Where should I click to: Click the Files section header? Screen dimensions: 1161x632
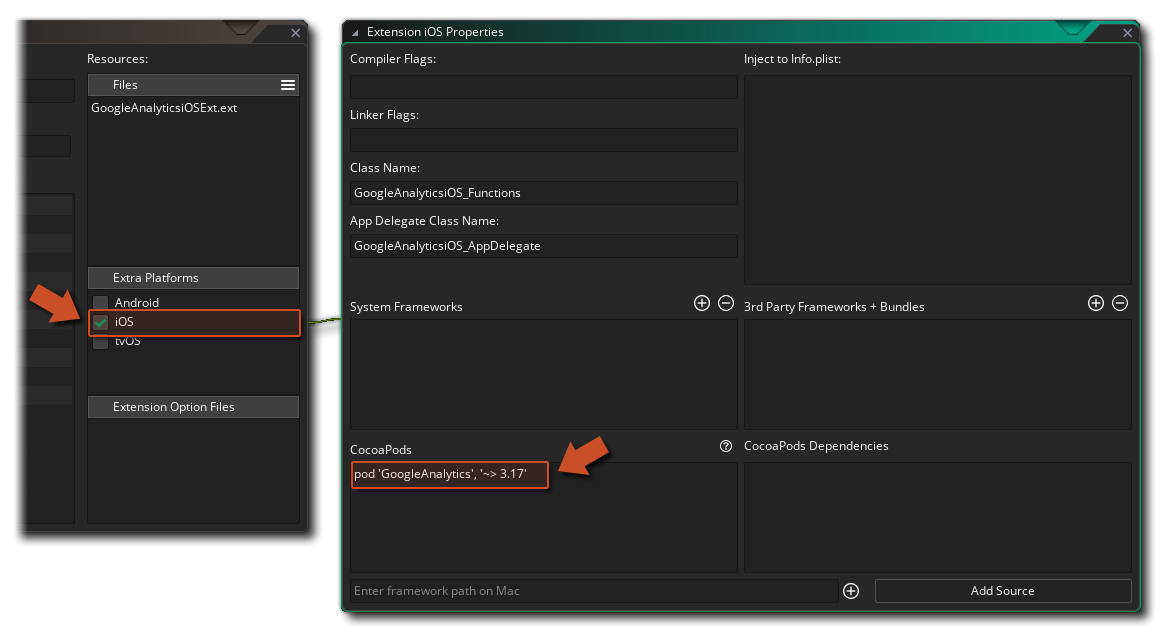click(x=180, y=85)
